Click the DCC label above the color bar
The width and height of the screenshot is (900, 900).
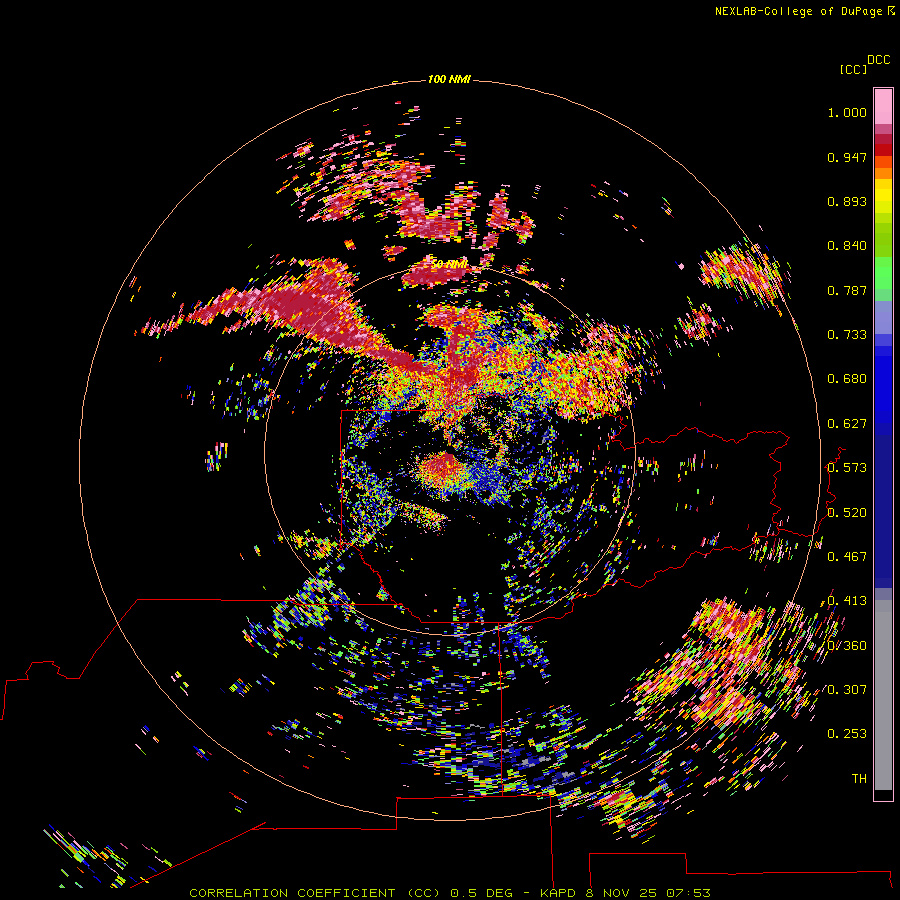(879, 60)
